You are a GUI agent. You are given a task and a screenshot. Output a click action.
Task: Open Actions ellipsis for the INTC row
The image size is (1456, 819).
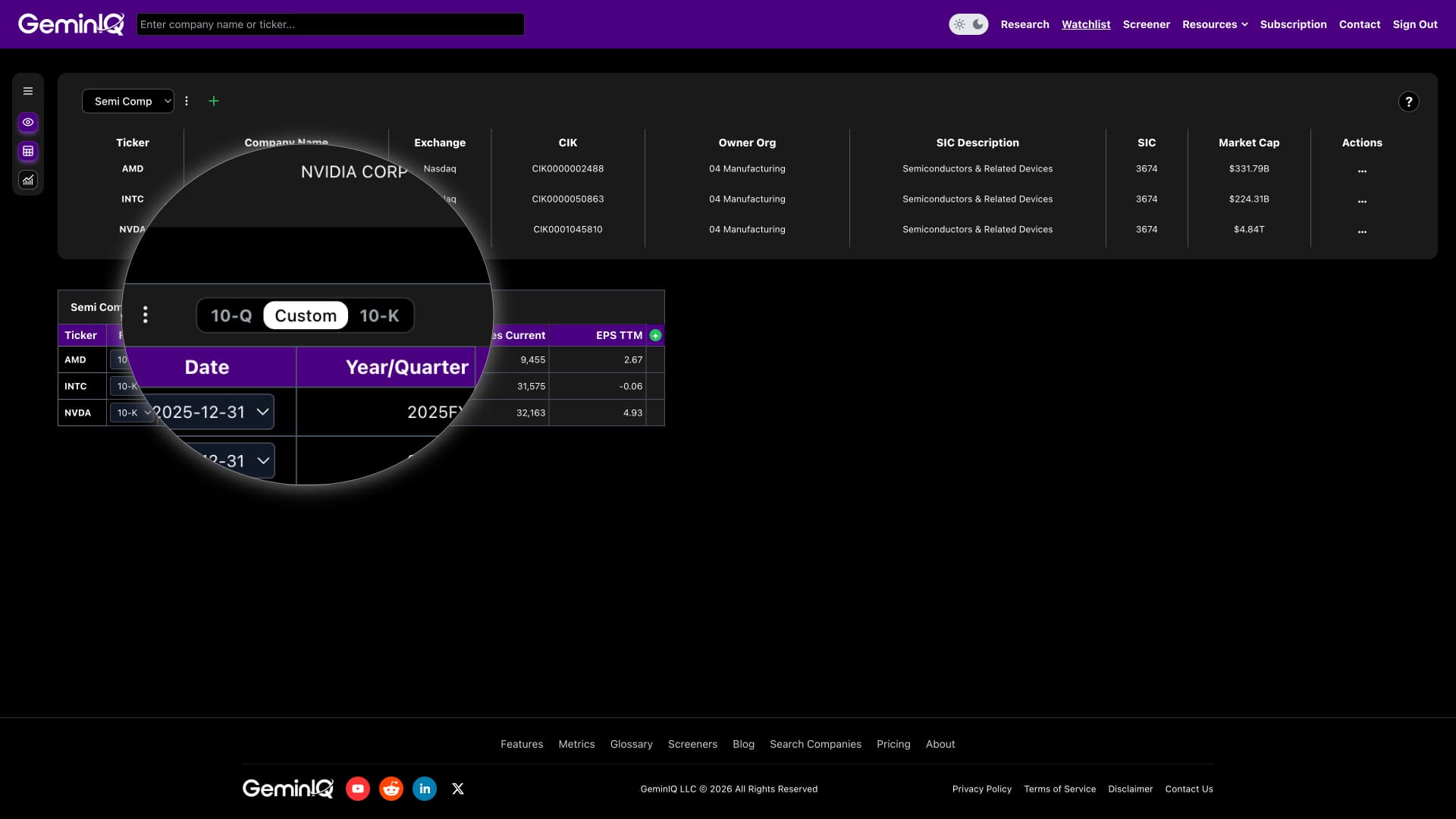[1362, 200]
